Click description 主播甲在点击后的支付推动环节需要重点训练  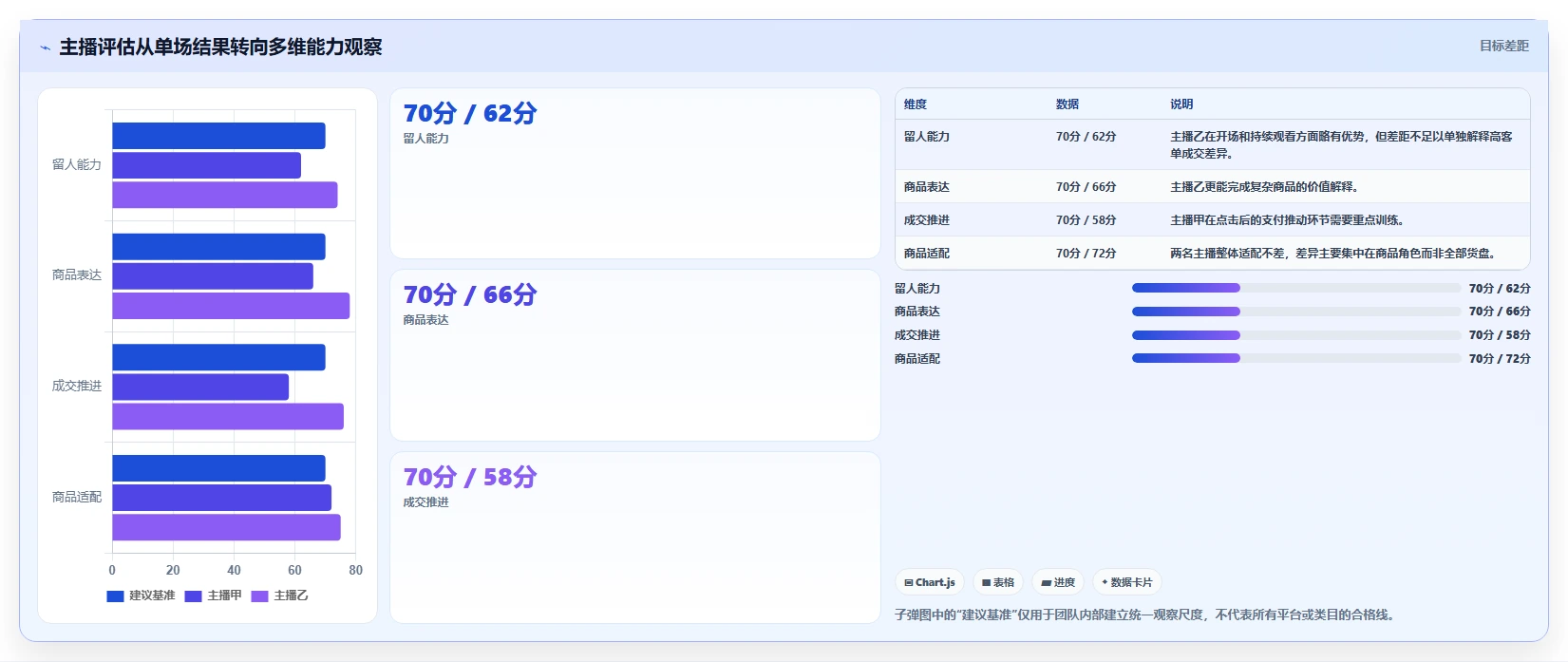click(x=1287, y=220)
